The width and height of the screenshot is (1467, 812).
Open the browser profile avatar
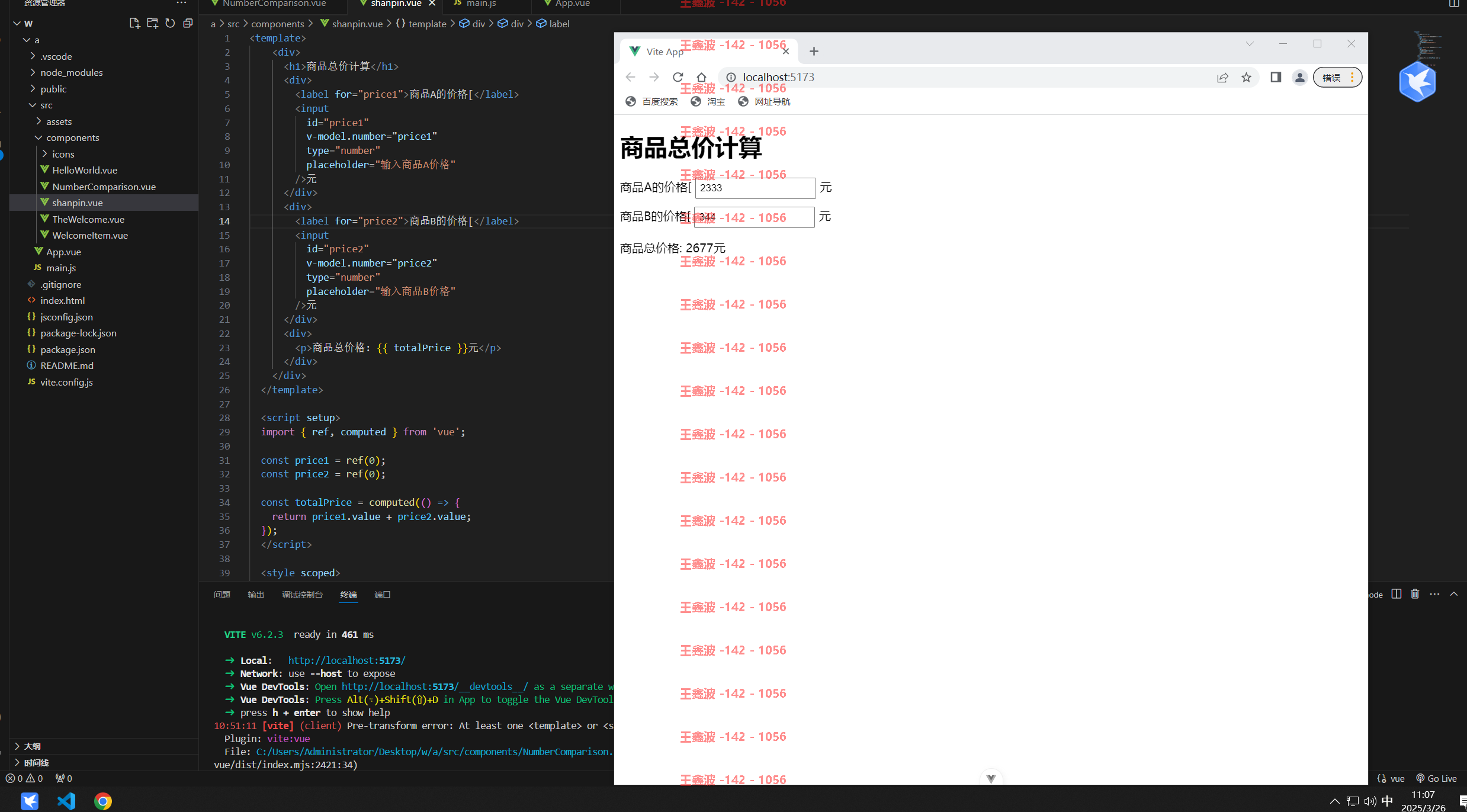(1299, 78)
